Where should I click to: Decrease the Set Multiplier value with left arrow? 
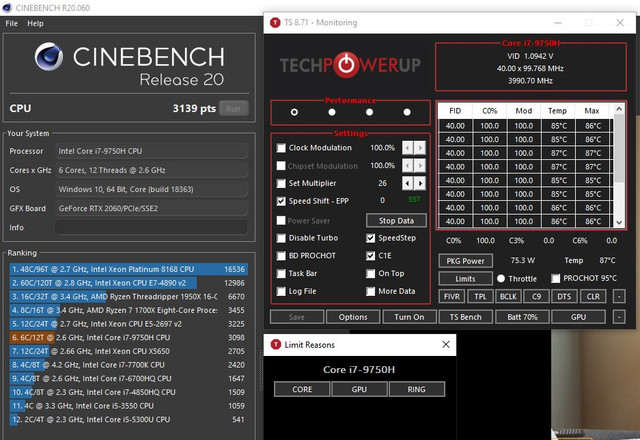click(x=408, y=184)
